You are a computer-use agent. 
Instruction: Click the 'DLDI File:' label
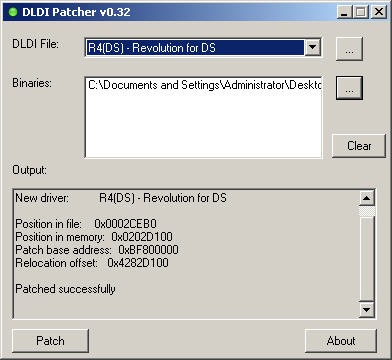tap(35, 44)
